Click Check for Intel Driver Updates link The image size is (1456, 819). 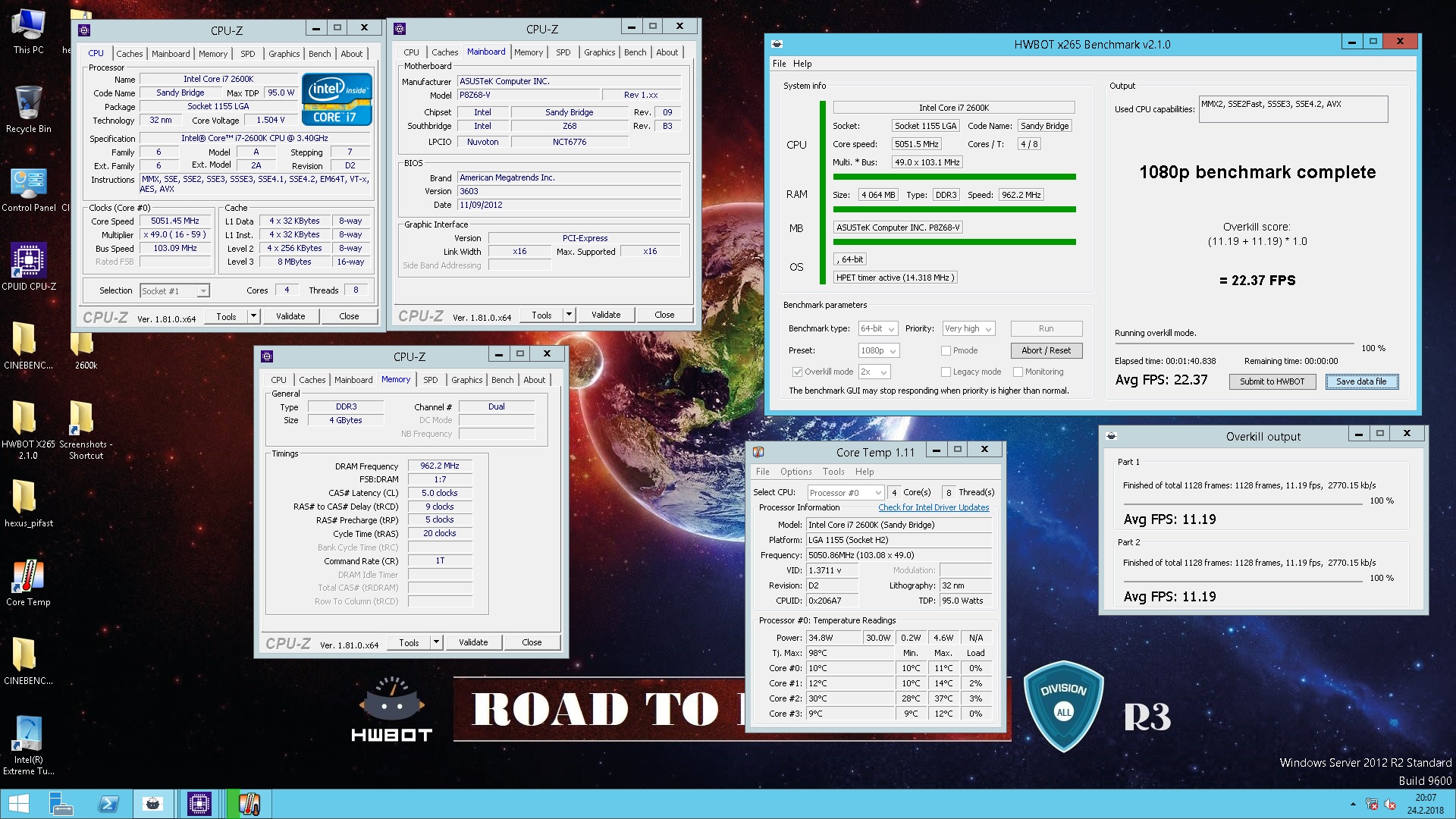934,507
